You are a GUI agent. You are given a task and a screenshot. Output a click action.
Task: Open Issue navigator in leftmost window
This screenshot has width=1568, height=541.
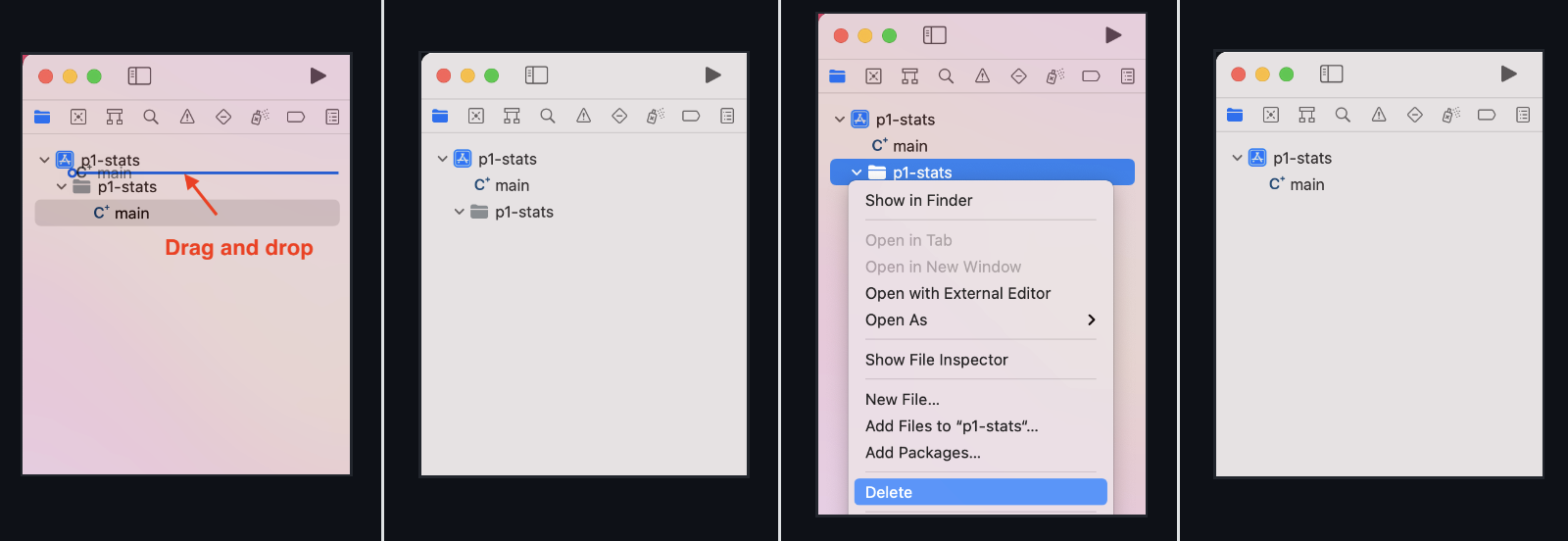click(x=187, y=117)
